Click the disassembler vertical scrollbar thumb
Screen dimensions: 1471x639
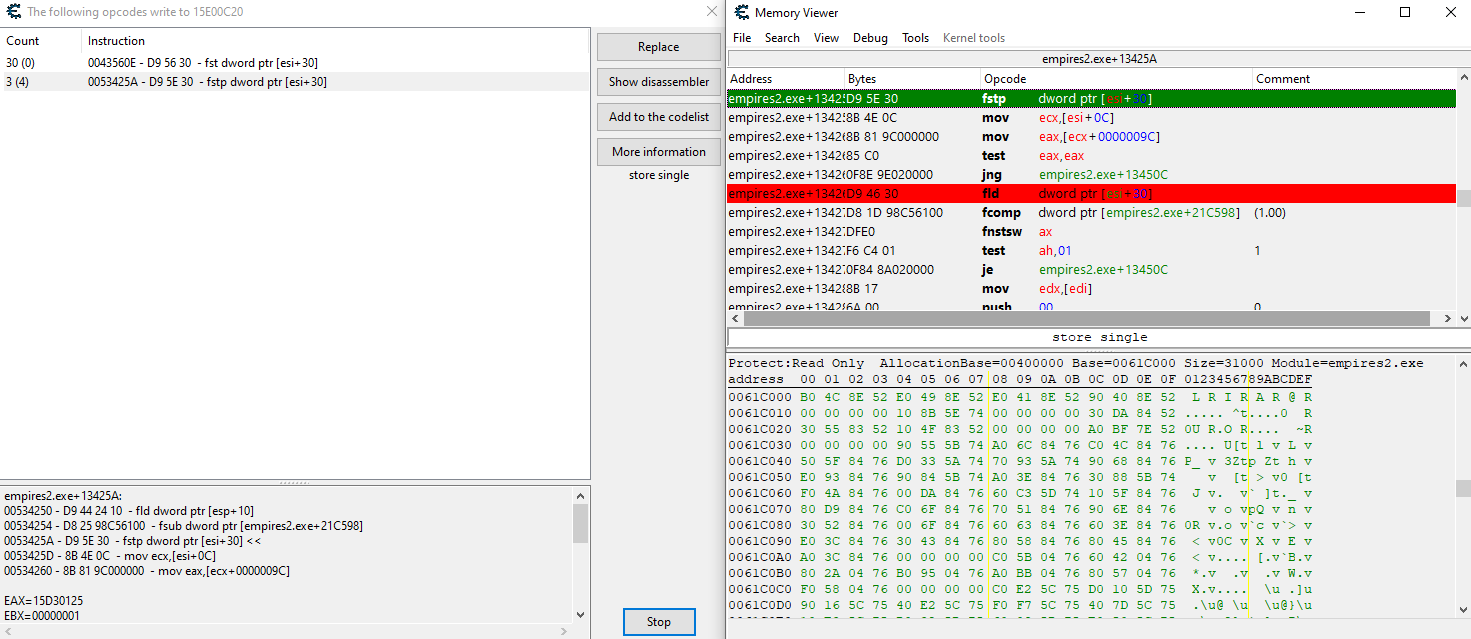click(x=1463, y=198)
